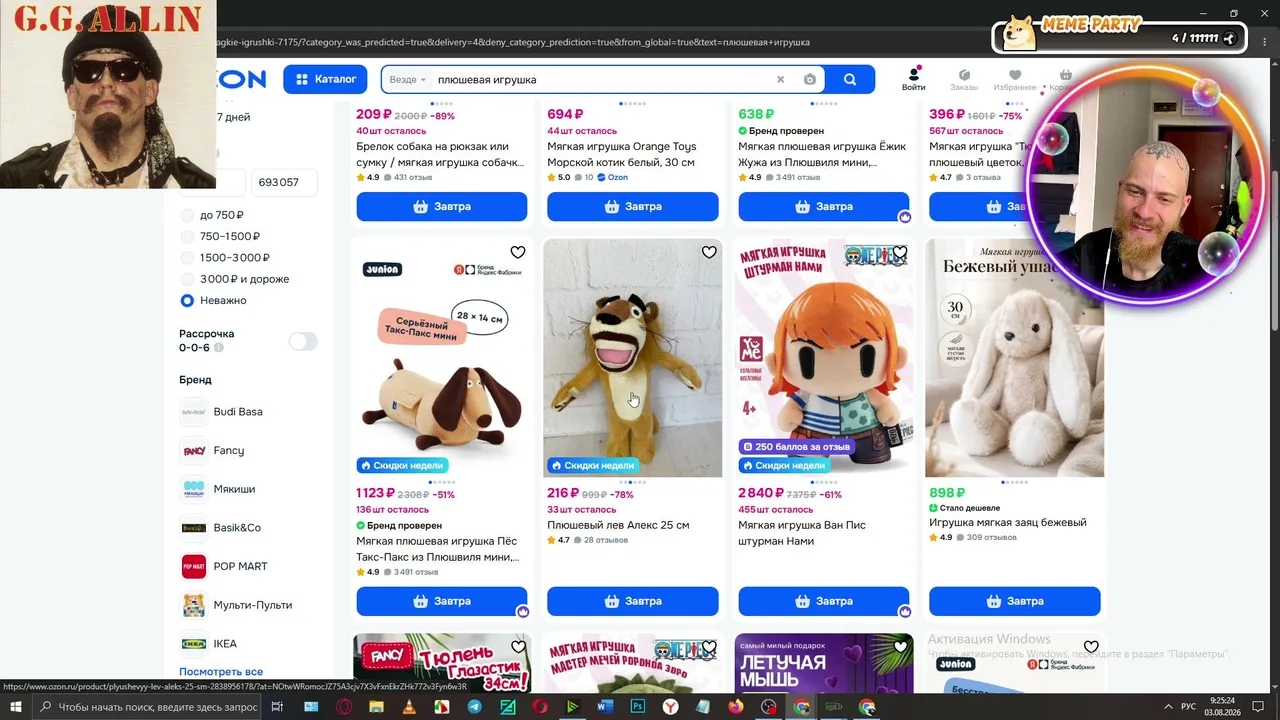Add Морской котик to cart, Завтра
The height and width of the screenshot is (720, 1280).
pos(633,206)
